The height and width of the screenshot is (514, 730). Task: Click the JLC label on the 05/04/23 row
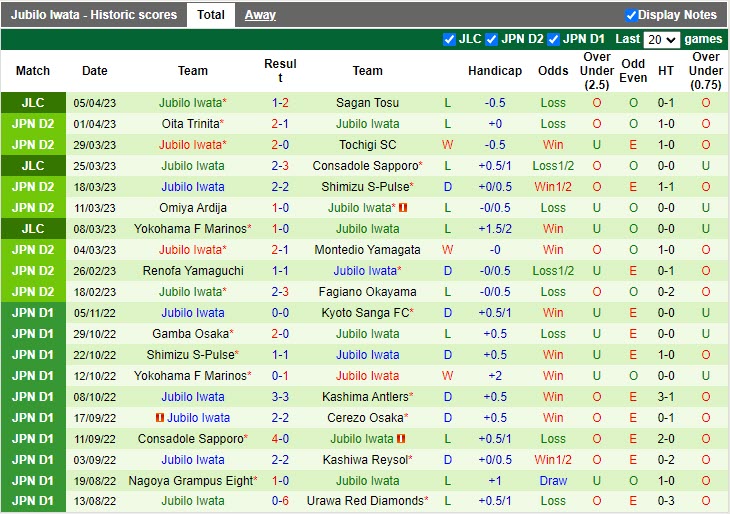(33, 103)
